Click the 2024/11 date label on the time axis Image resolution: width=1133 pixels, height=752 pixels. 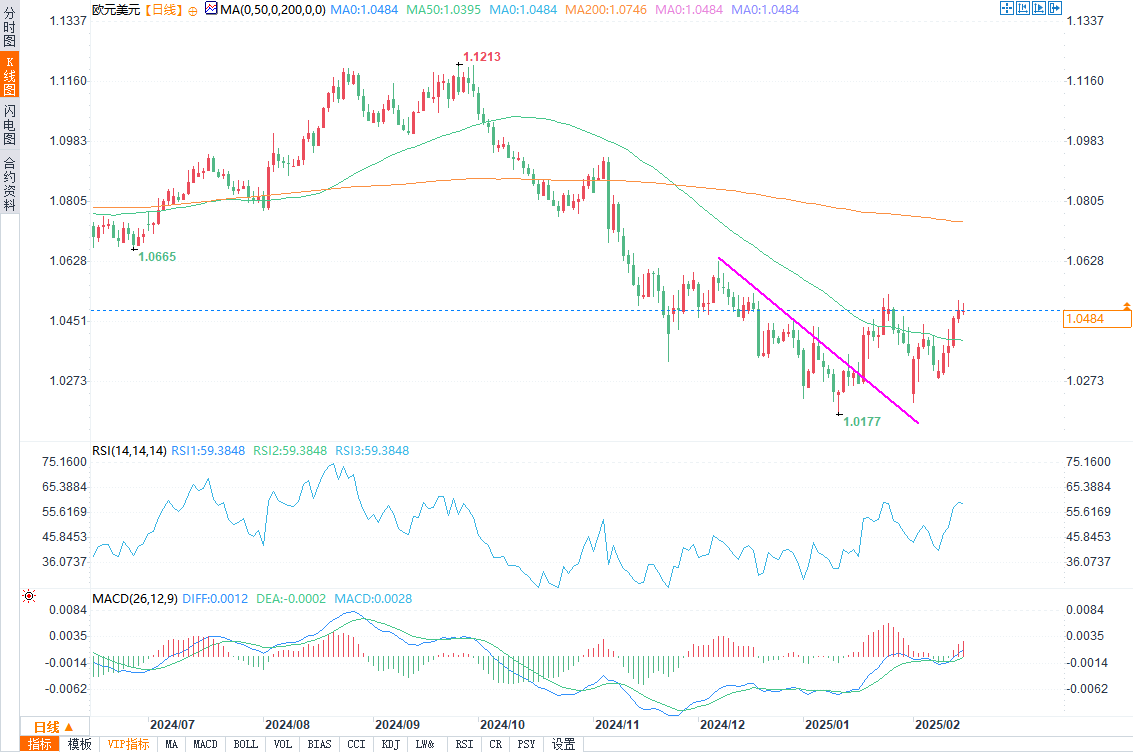[617, 725]
